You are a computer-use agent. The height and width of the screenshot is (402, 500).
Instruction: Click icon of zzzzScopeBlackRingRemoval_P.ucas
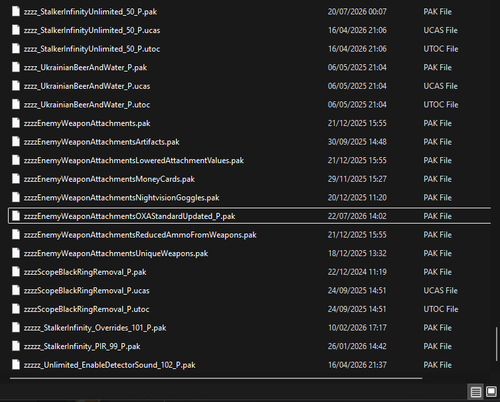click(x=16, y=291)
